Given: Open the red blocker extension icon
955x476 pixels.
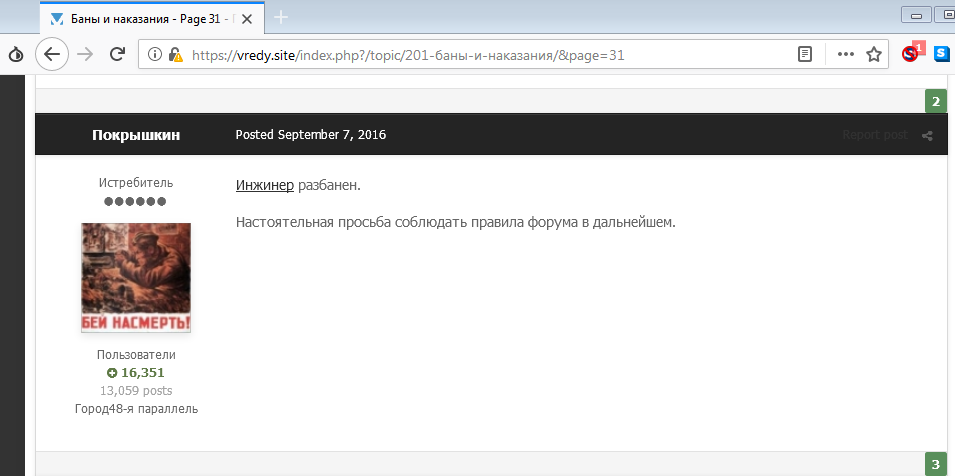Looking at the screenshot, I should 910,54.
